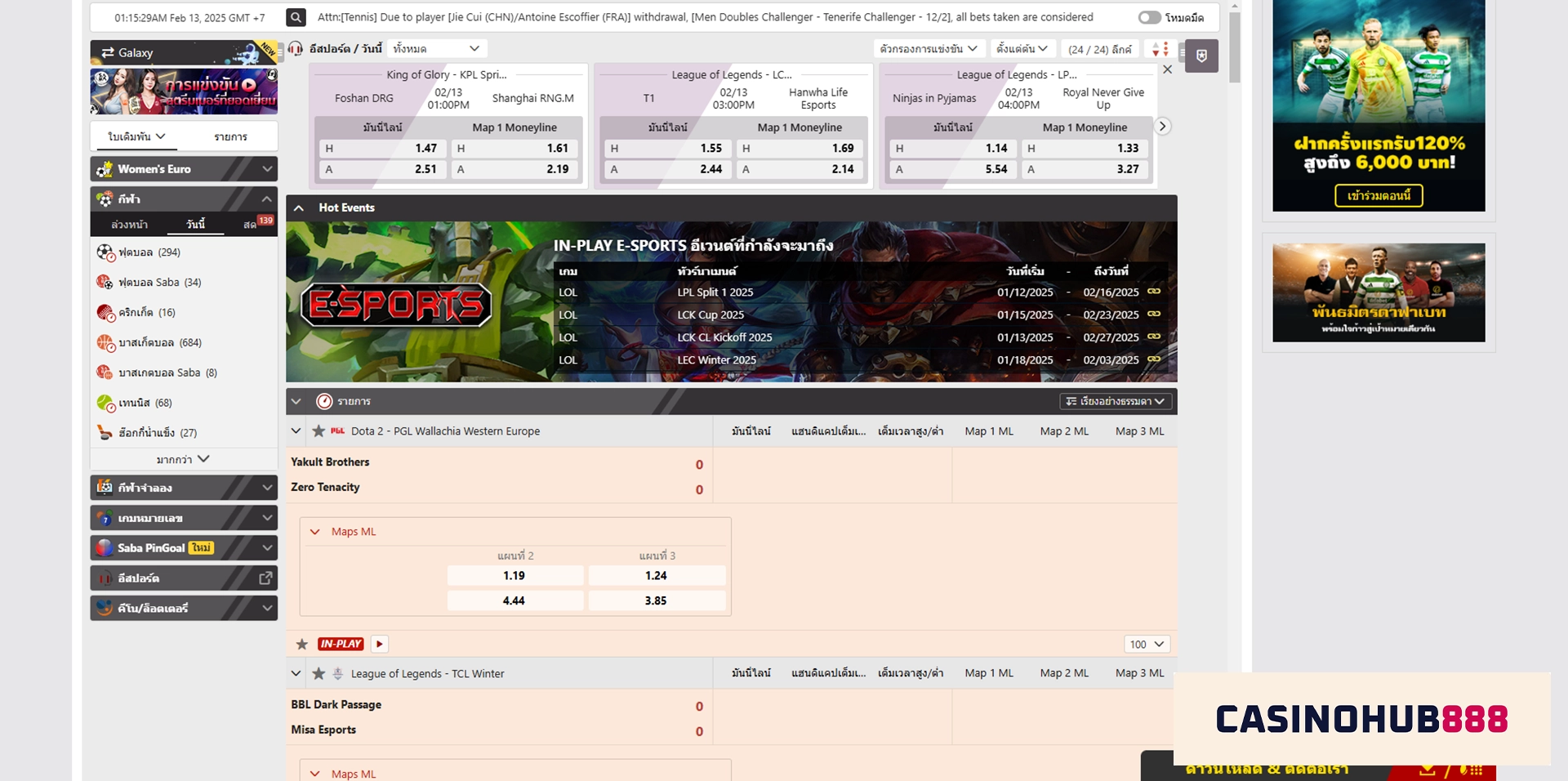Favorite the Dota 2 PGL Wallachia league star
The width and height of the screenshot is (1568, 781).
318,431
